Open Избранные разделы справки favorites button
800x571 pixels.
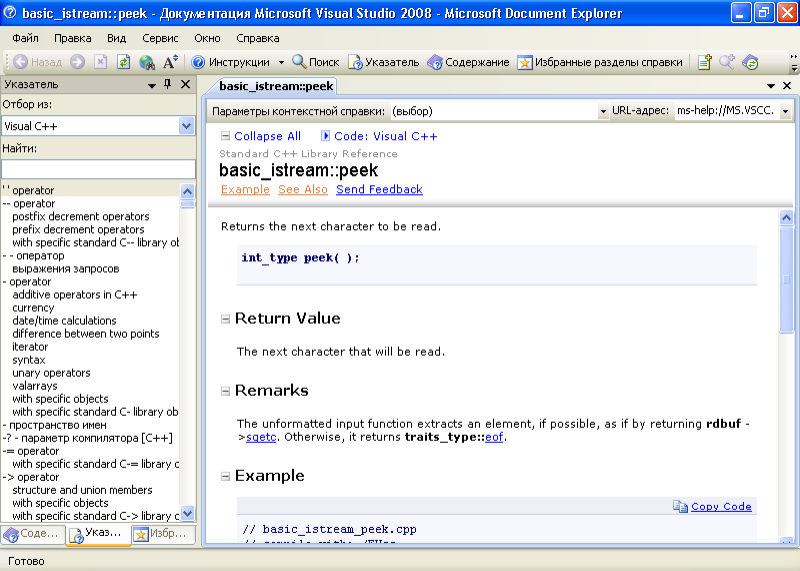tap(600, 62)
